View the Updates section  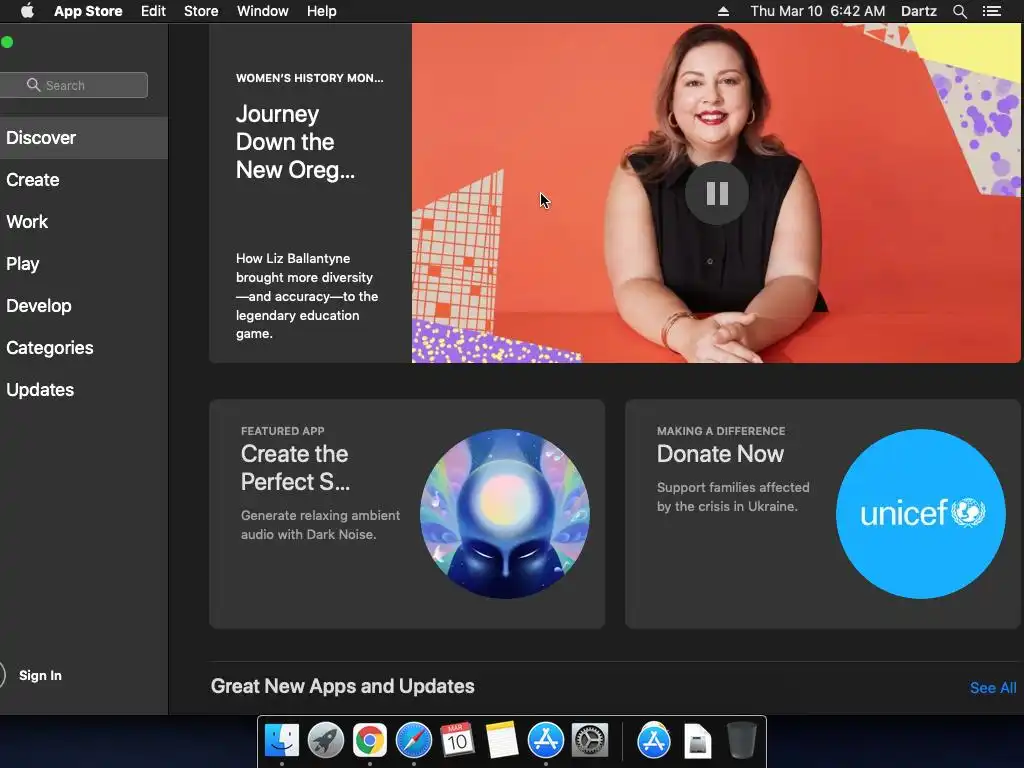[x=84, y=390]
